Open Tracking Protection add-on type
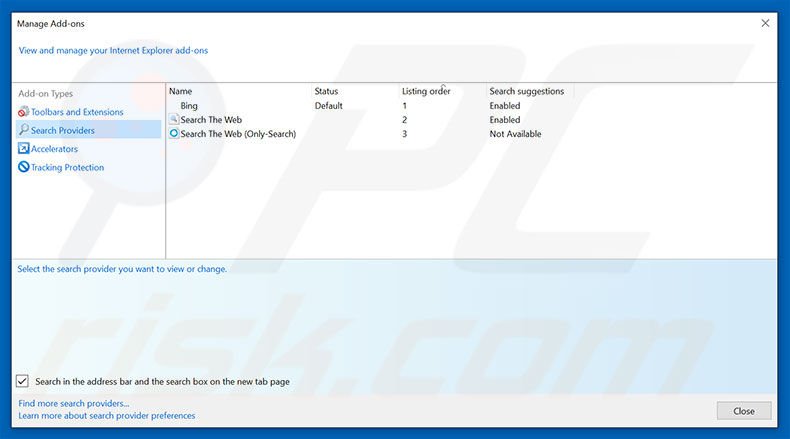This screenshot has height=439, width=790. pyautogui.click(x=68, y=167)
